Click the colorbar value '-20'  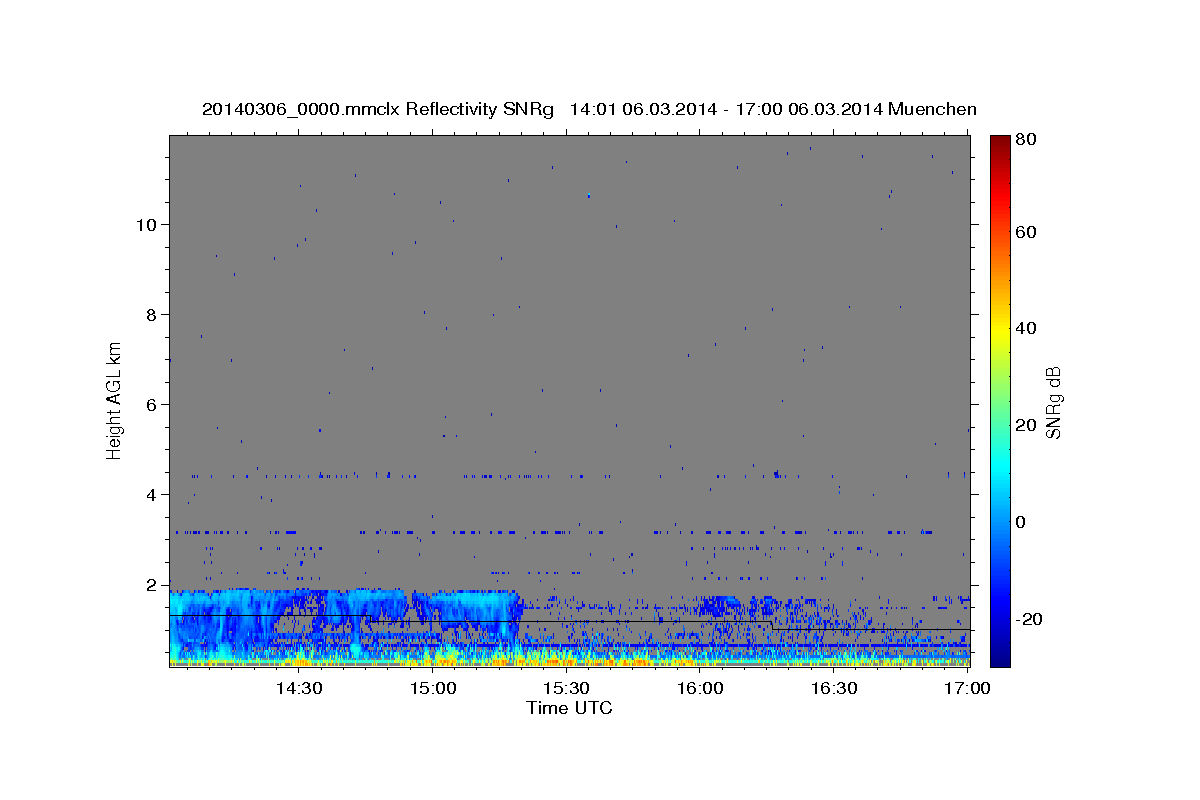(1030, 619)
